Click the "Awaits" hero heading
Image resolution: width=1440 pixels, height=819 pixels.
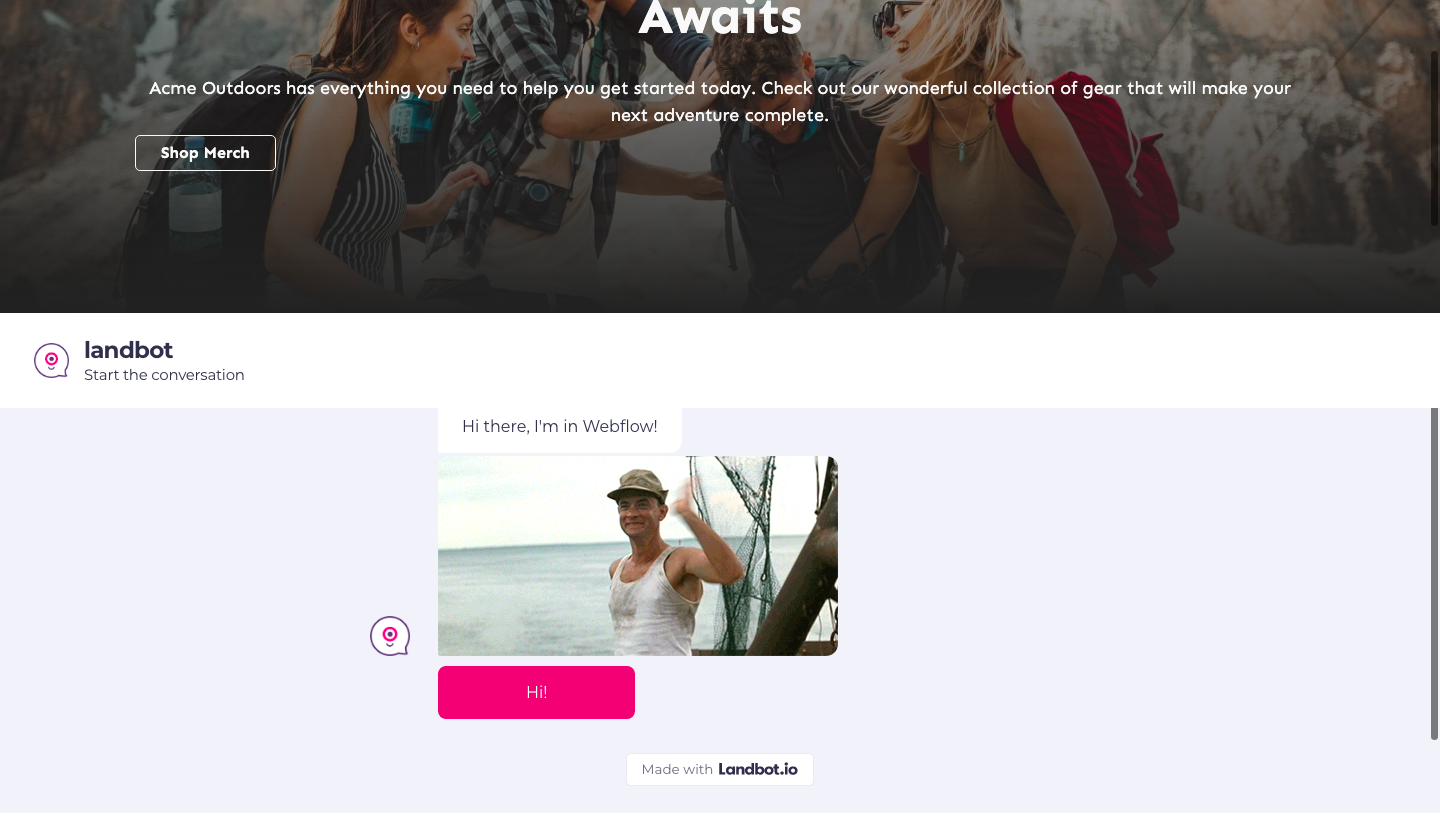tap(720, 18)
